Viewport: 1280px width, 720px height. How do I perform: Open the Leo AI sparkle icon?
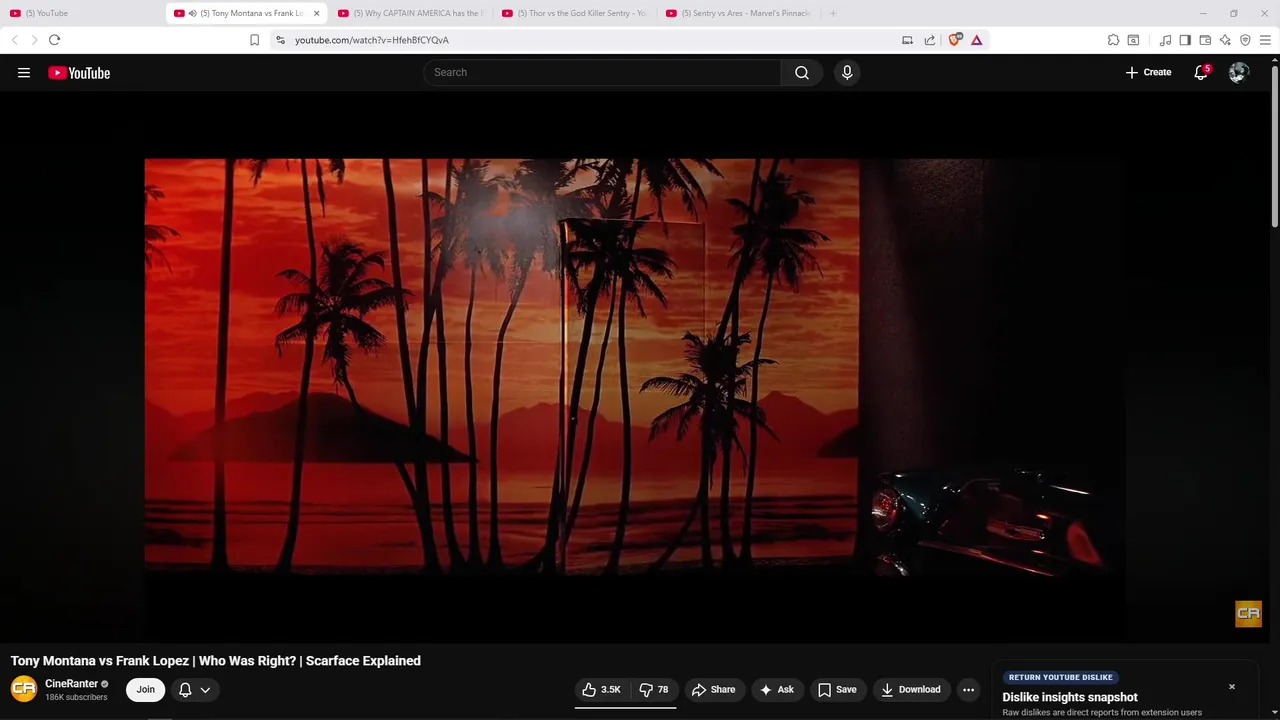tap(1225, 40)
